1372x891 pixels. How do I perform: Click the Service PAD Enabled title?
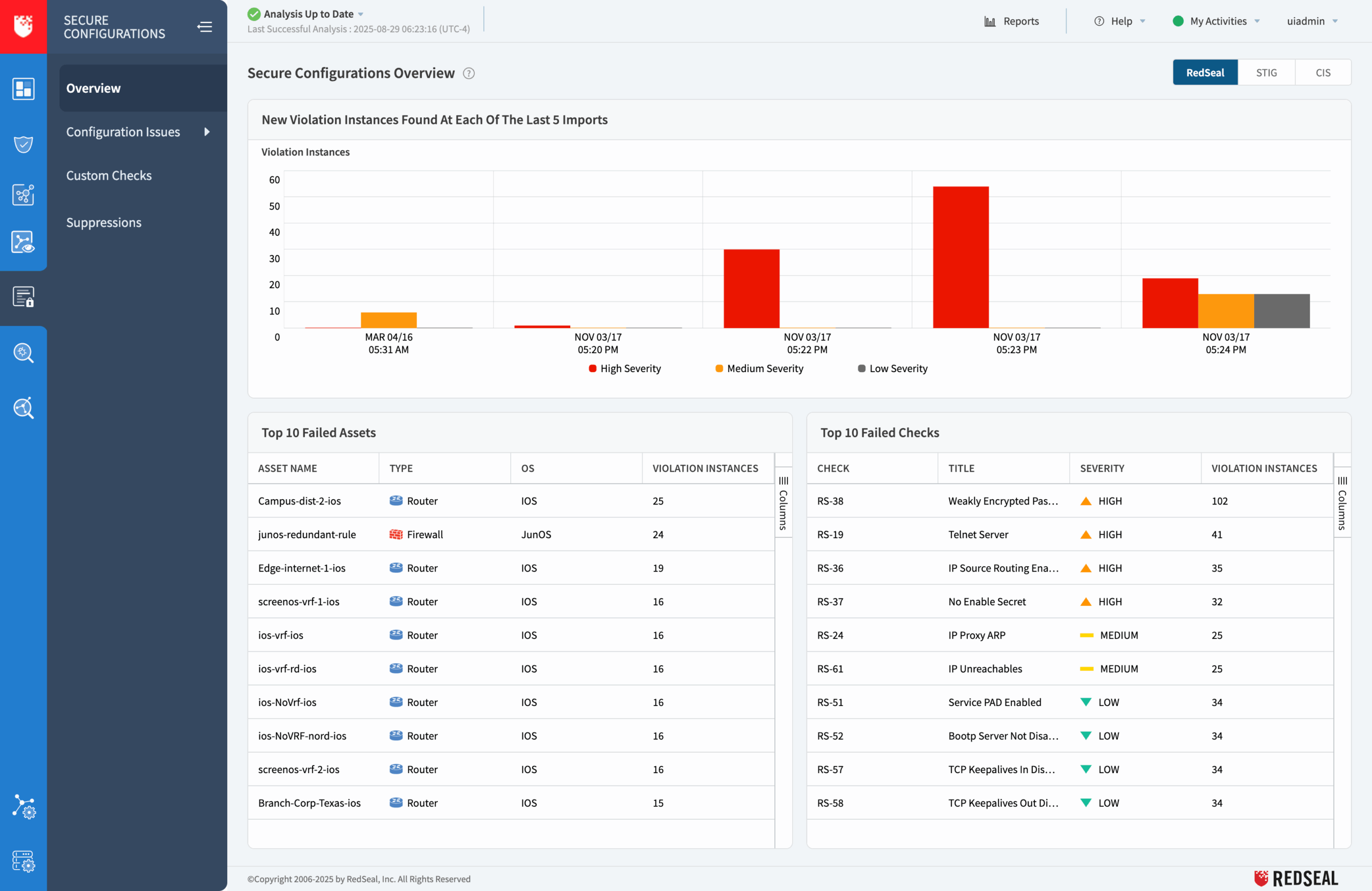click(x=994, y=702)
